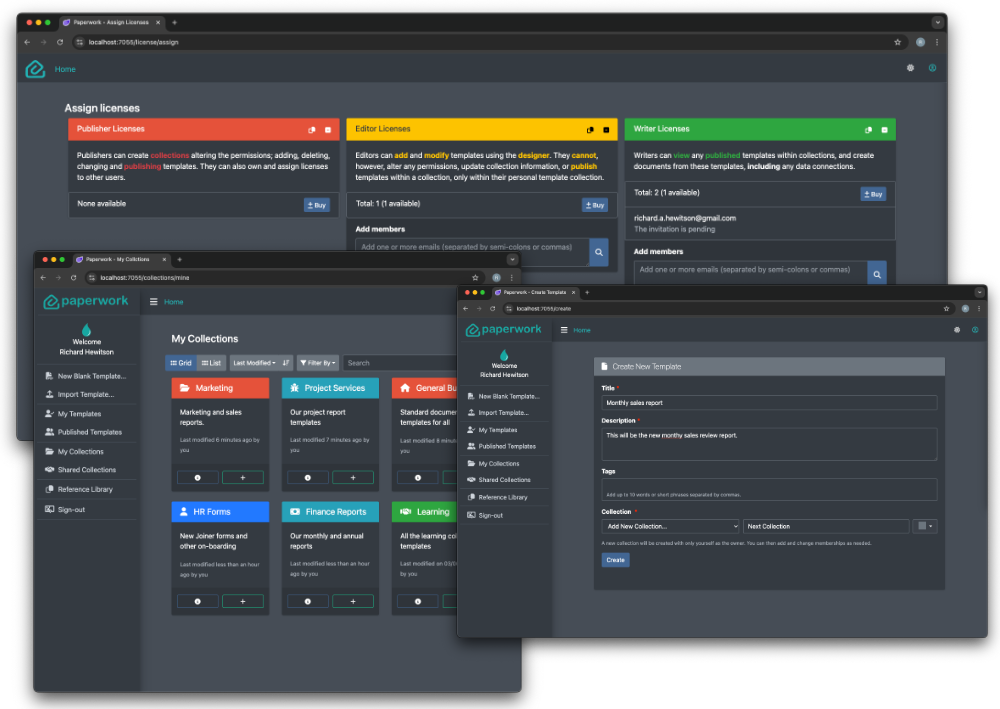Open settings gear in Assign Licenses window header
Image resolution: width=1000 pixels, height=709 pixels.
pos(910,68)
